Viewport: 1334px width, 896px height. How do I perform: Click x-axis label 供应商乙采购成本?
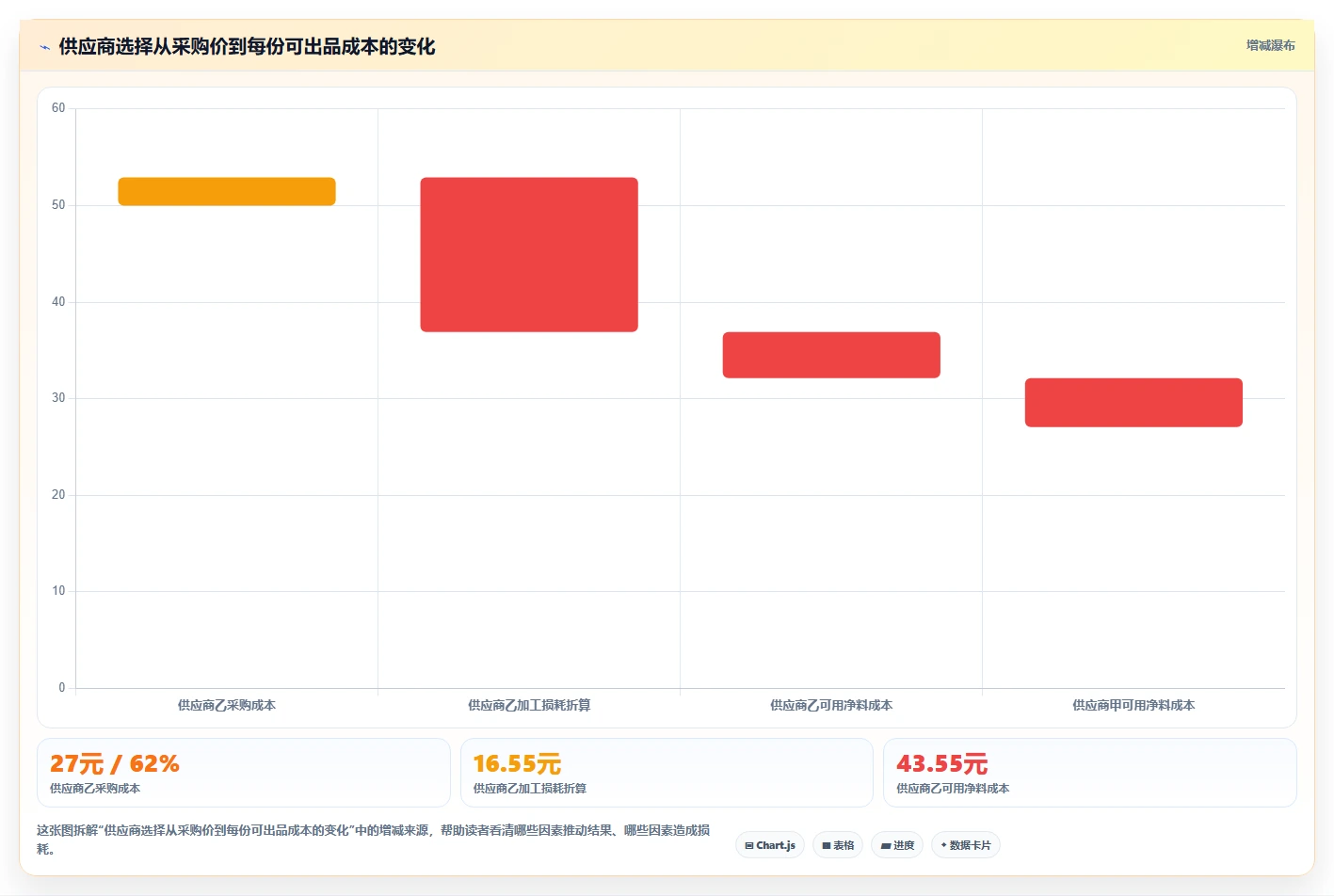coord(227,705)
